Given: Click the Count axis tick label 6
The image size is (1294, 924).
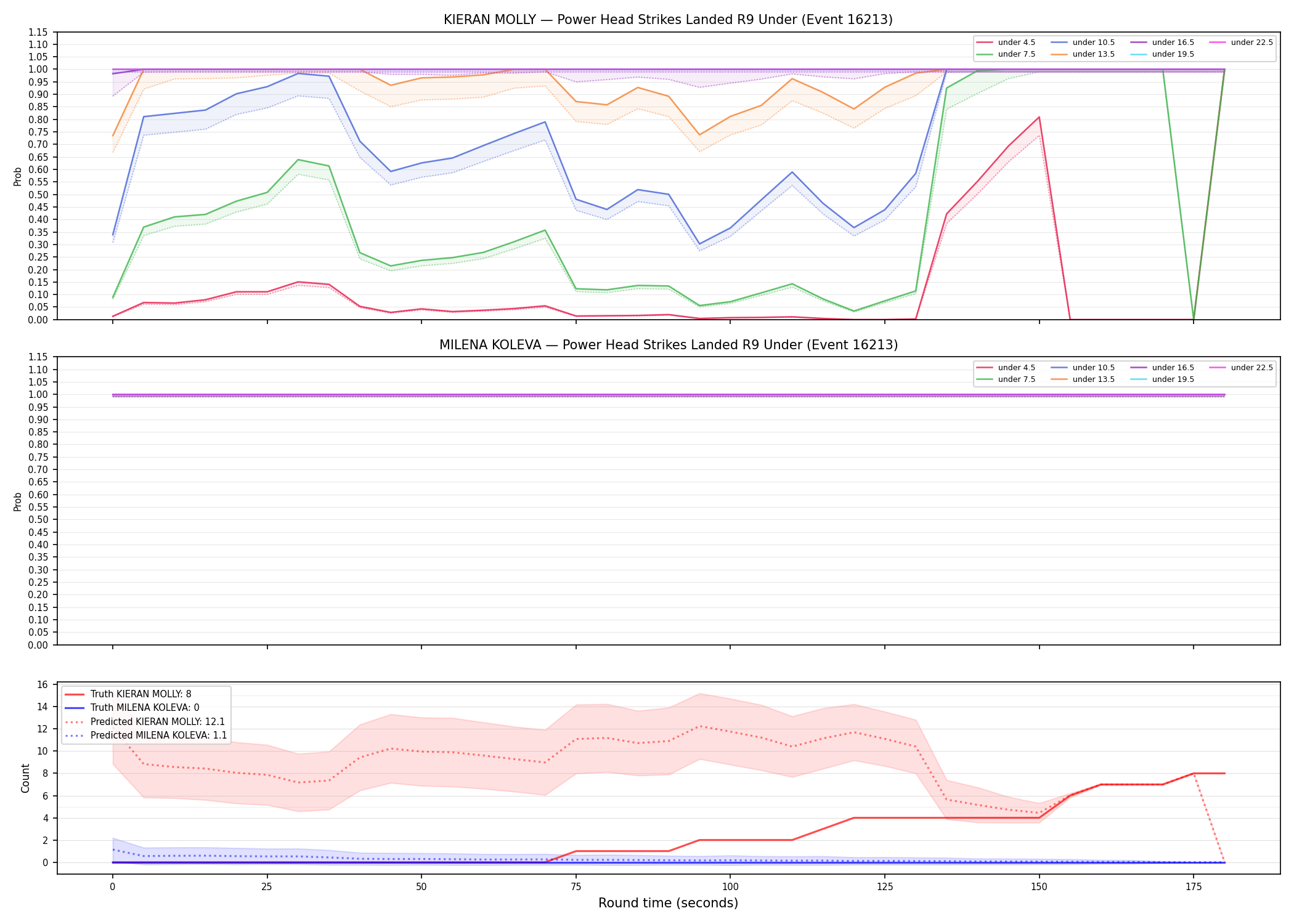Looking at the screenshot, I should point(45,796).
